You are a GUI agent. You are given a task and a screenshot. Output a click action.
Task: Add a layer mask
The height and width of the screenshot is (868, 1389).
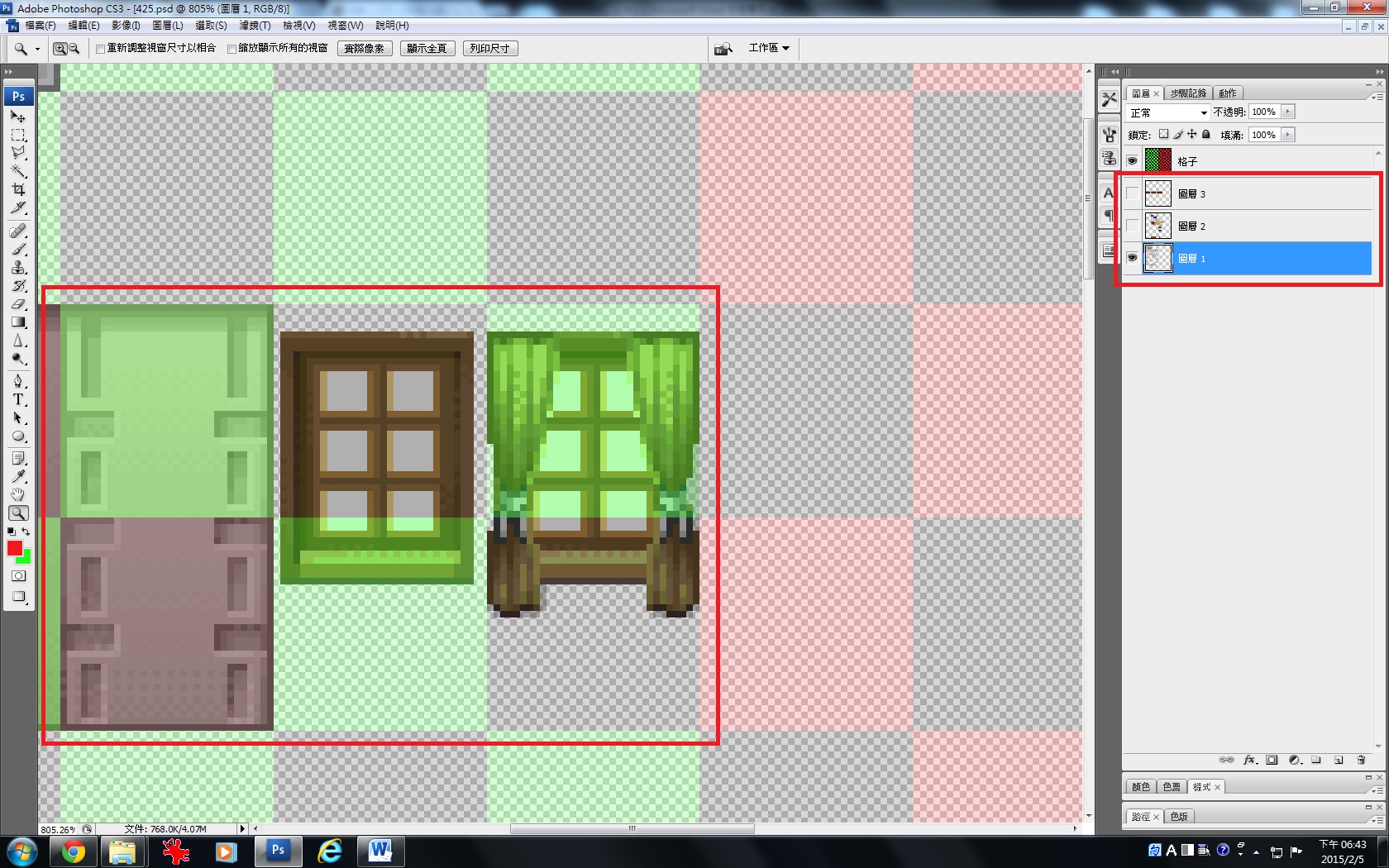1272,760
